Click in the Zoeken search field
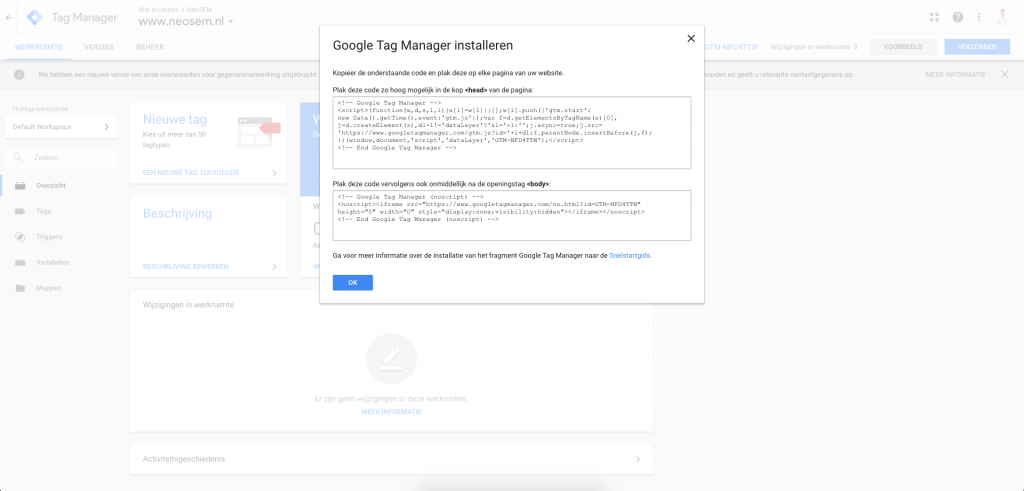This screenshot has width=1024, height=491. click(61, 157)
